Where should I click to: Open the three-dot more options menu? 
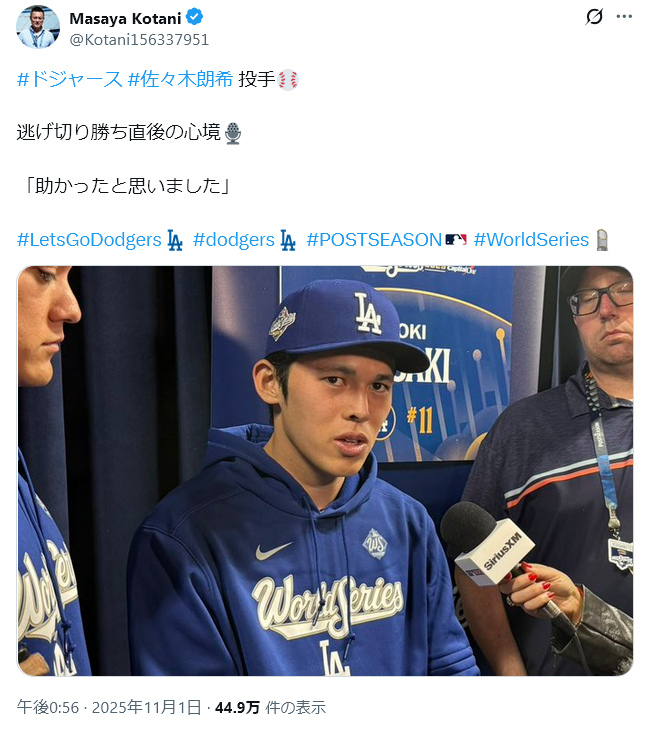624,17
